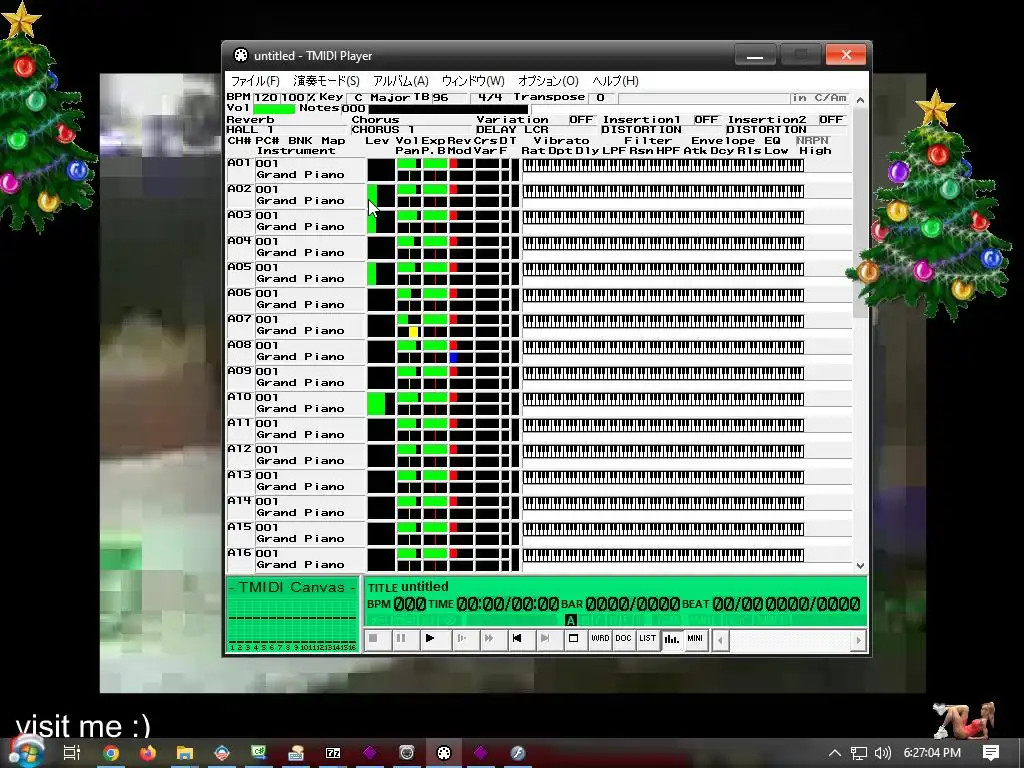Click the in C/Am key indicator
The height and width of the screenshot is (768, 1024).
click(x=819, y=98)
